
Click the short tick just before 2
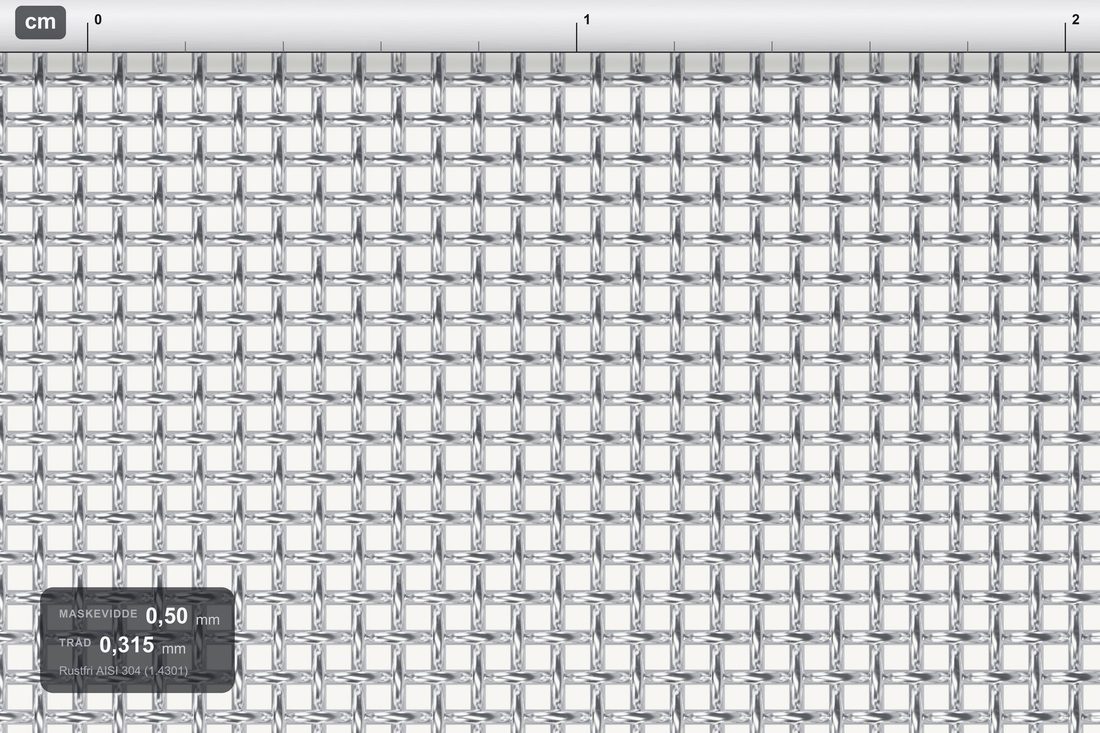[x=967, y=46]
